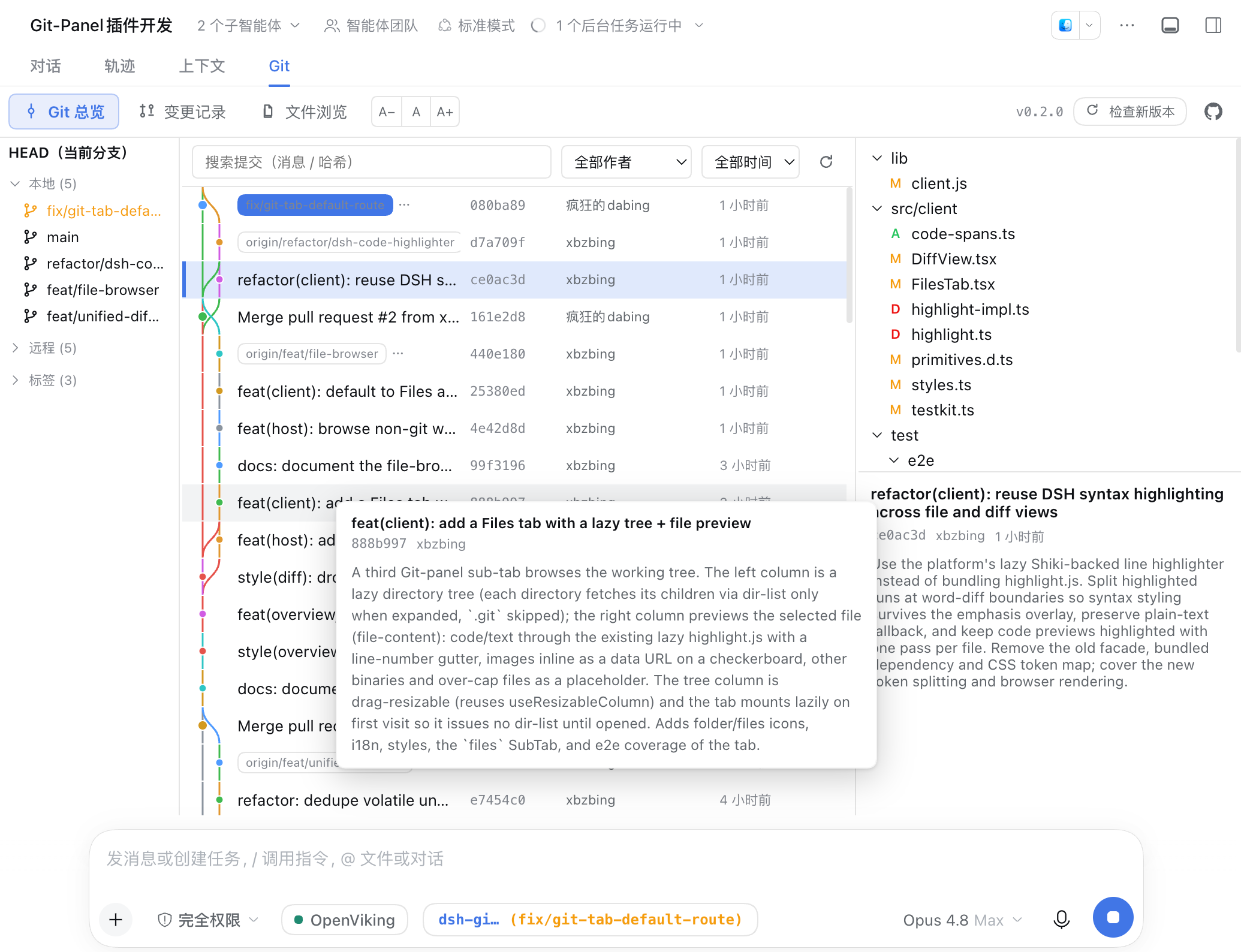Open the 变更记录 sub-tab
The width and height of the screenshot is (1241, 952).
183,112
